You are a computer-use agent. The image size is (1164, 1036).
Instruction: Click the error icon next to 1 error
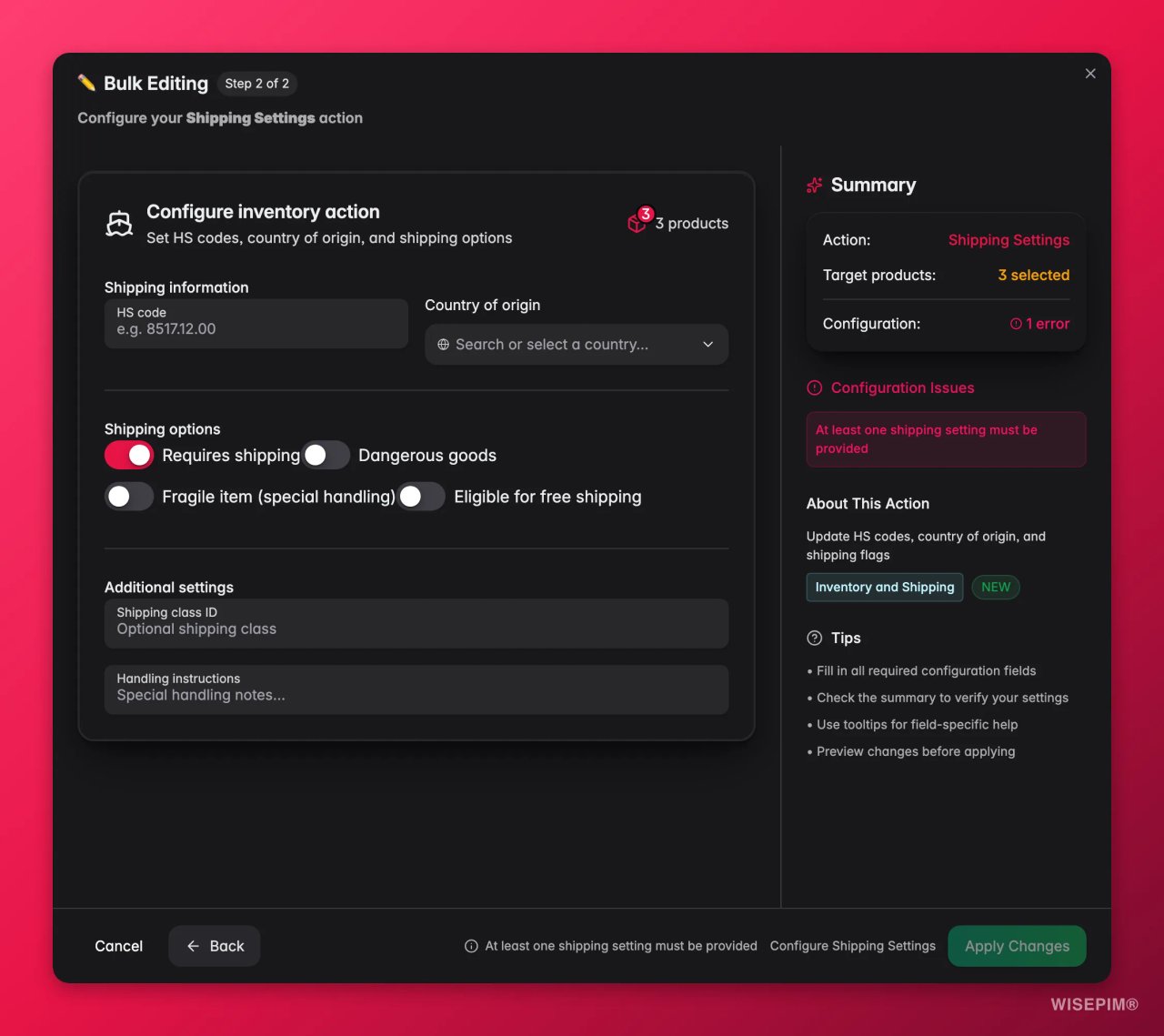click(1016, 324)
